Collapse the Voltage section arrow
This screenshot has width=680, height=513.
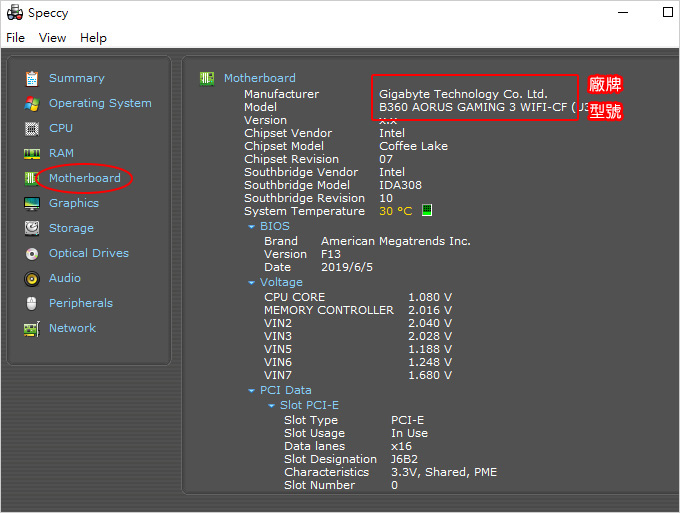pos(251,283)
